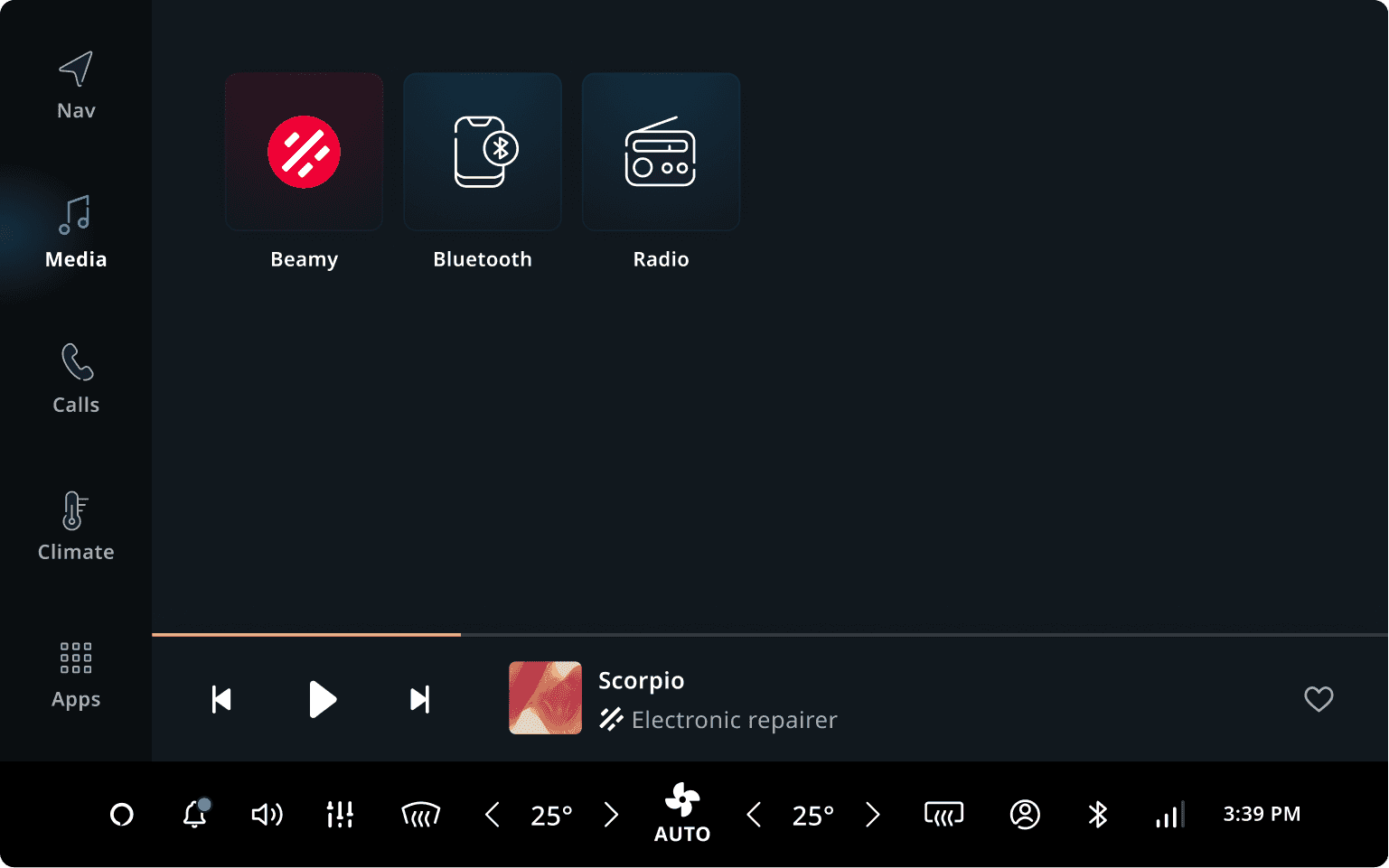Tap the voice assistant circle icon

(x=122, y=815)
